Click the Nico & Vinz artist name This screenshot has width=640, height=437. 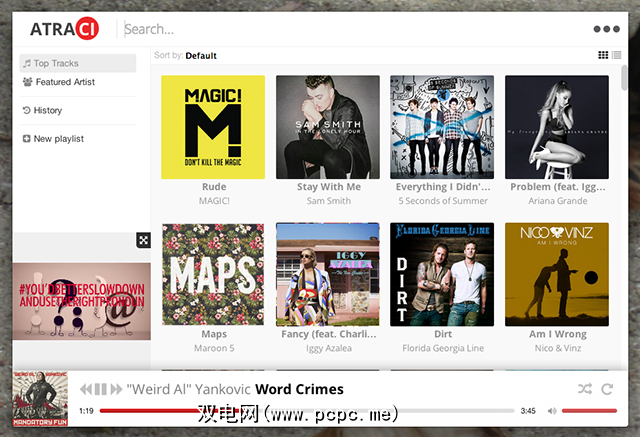coord(558,348)
